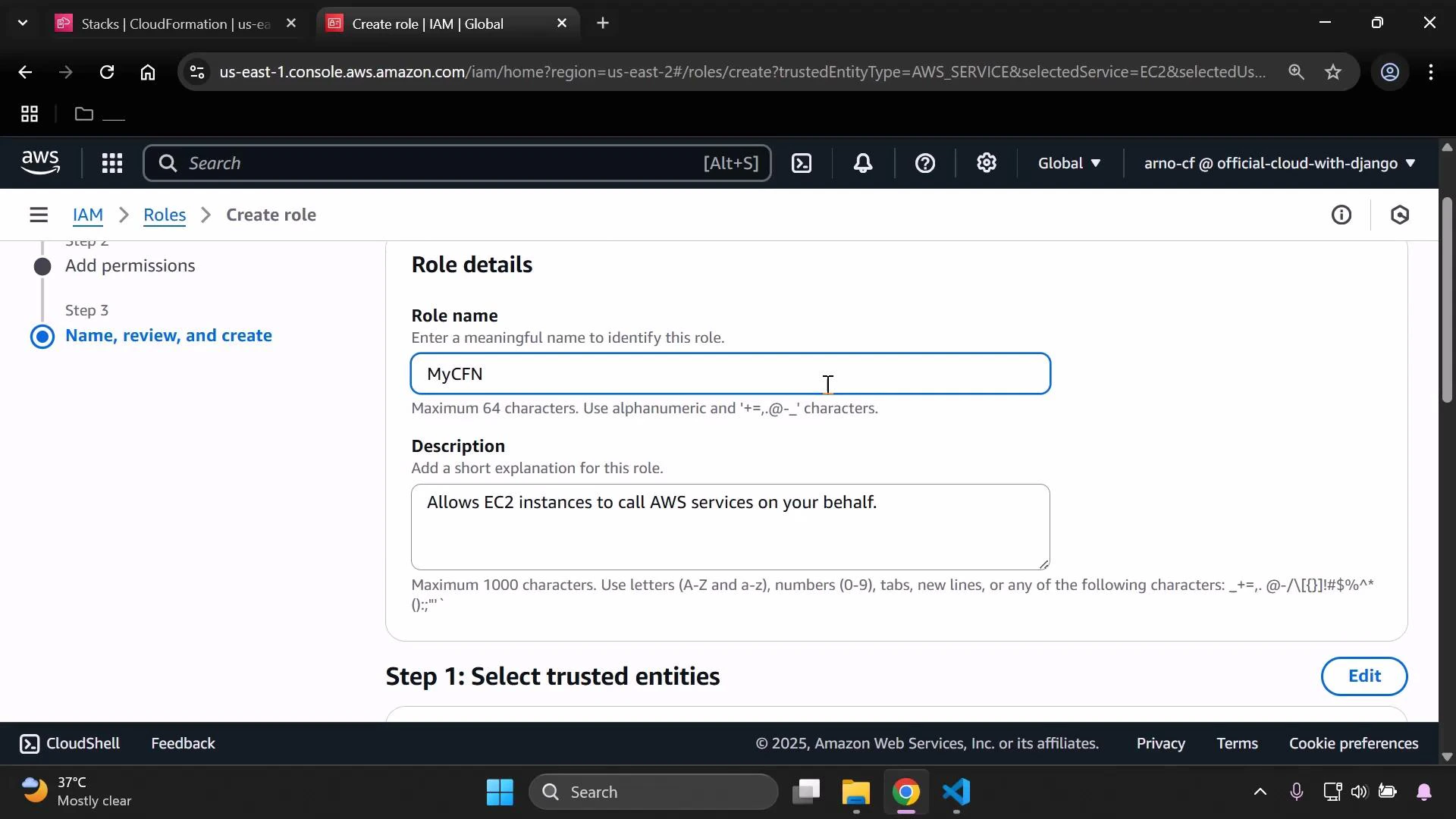This screenshot has height=819, width=1456.
Task: Open the AWS services grid menu
Action: click(111, 163)
